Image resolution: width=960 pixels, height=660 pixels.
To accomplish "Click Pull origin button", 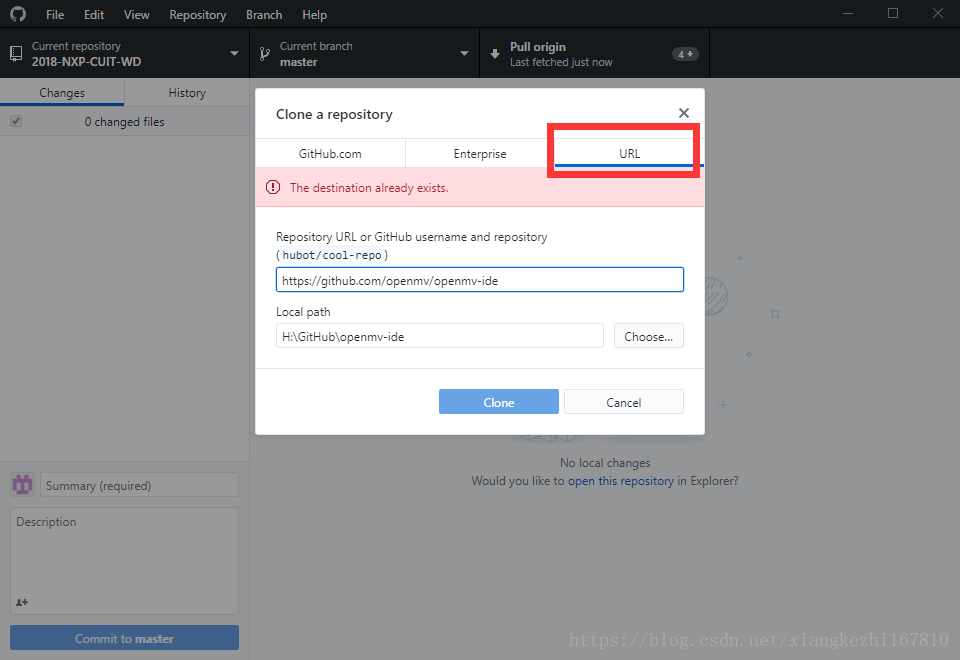I will (594, 53).
